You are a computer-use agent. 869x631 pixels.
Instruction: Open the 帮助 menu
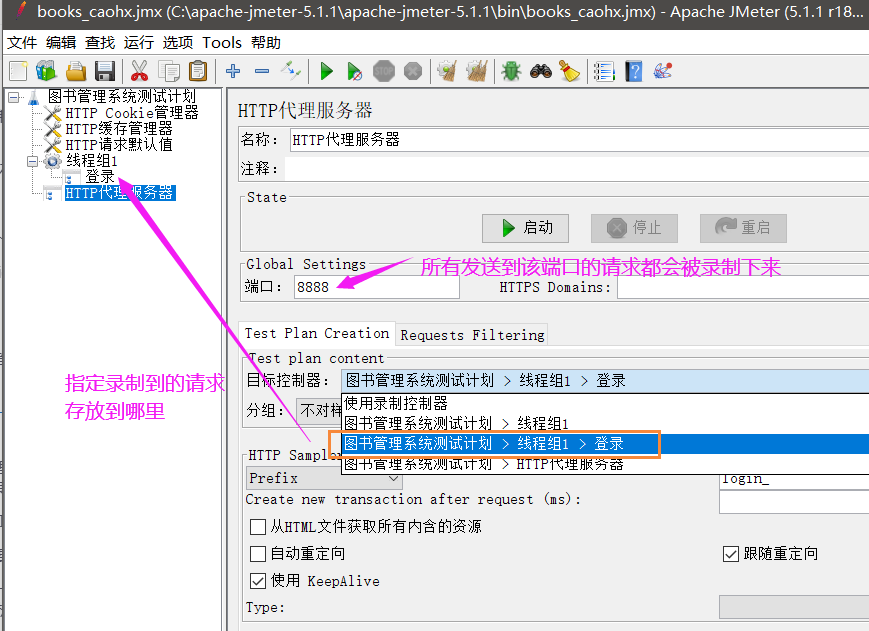[266, 43]
